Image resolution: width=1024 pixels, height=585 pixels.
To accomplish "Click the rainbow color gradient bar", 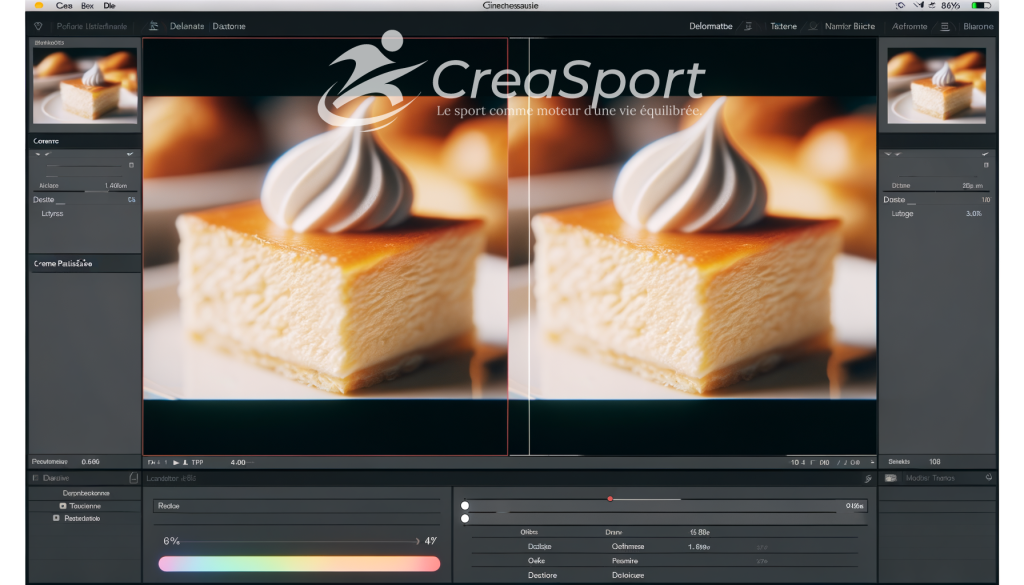I will pyautogui.click(x=299, y=564).
